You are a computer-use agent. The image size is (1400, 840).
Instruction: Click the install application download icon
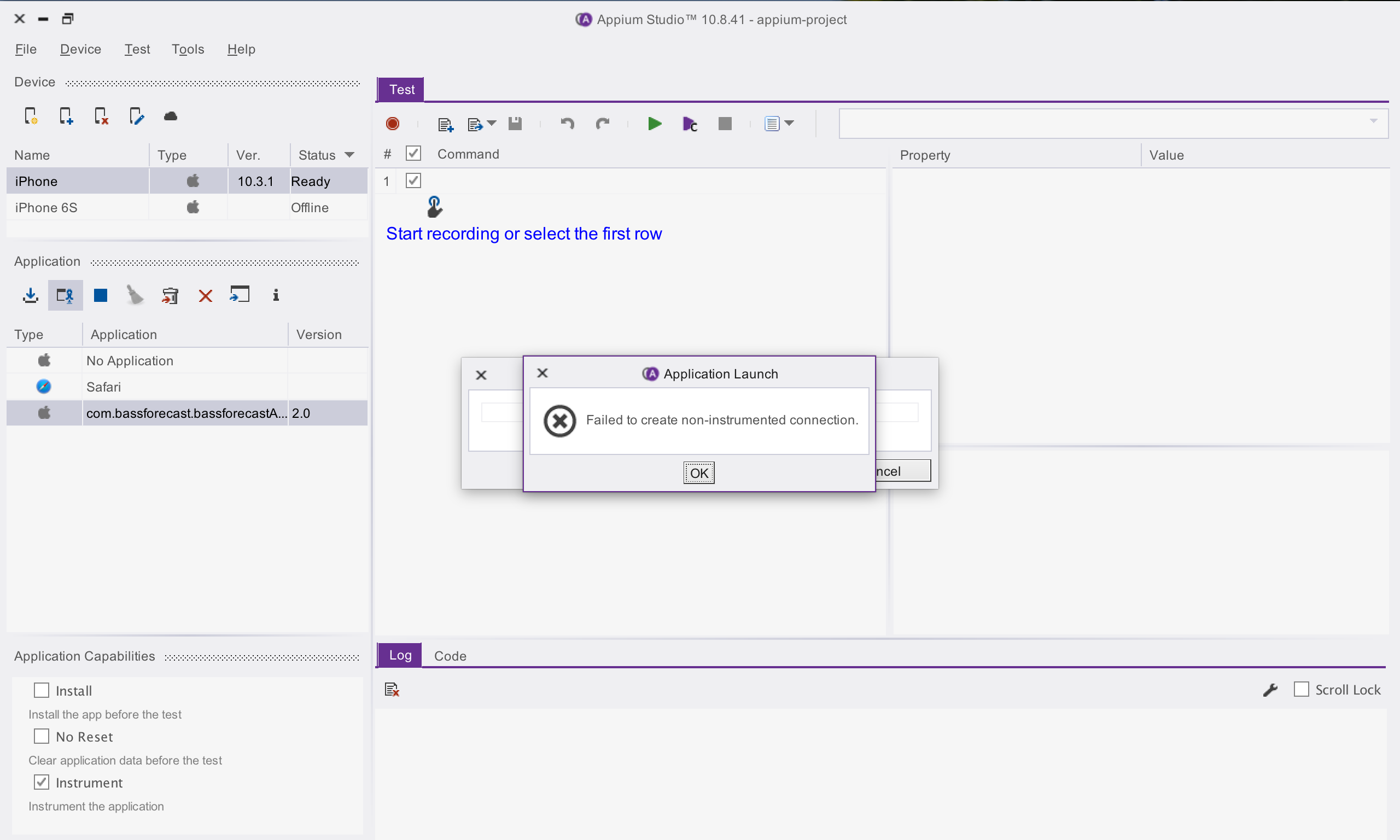tap(31, 295)
